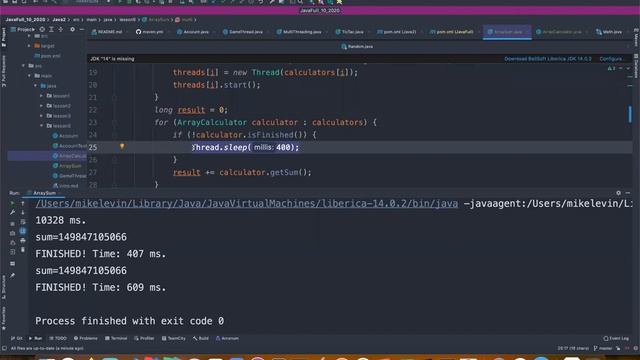Click the up arrow in Run console
640x360 pixels.
tap(23, 203)
